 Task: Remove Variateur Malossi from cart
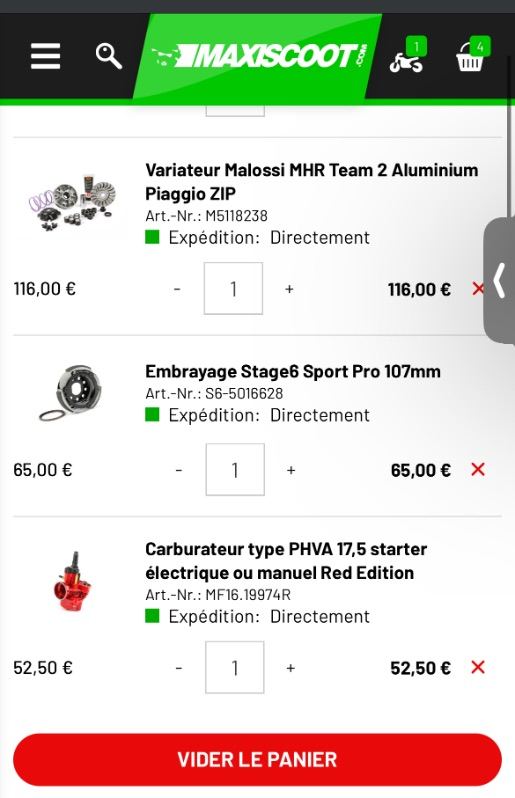point(477,289)
